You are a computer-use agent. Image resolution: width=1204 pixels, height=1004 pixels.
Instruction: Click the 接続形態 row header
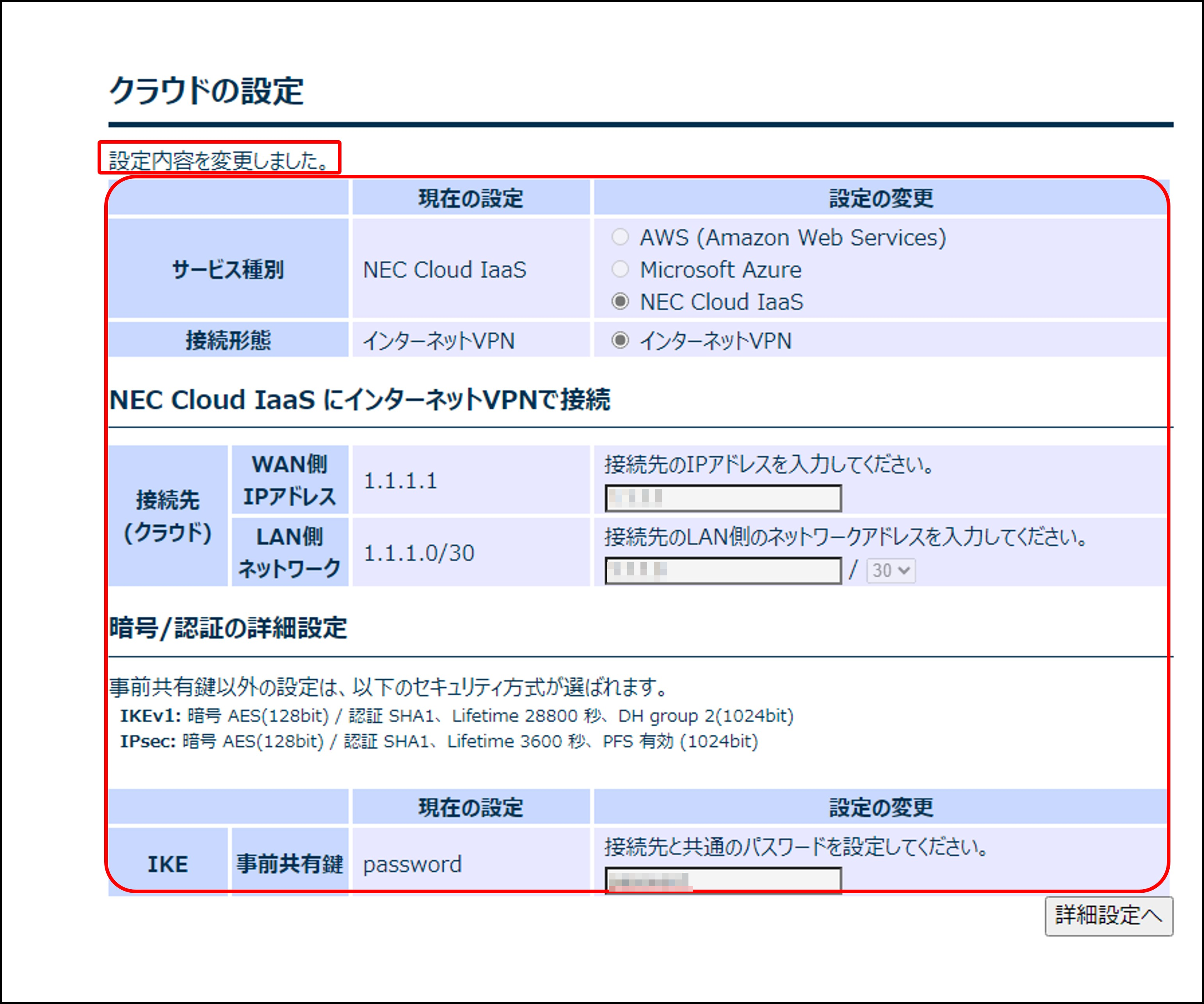(228, 340)
